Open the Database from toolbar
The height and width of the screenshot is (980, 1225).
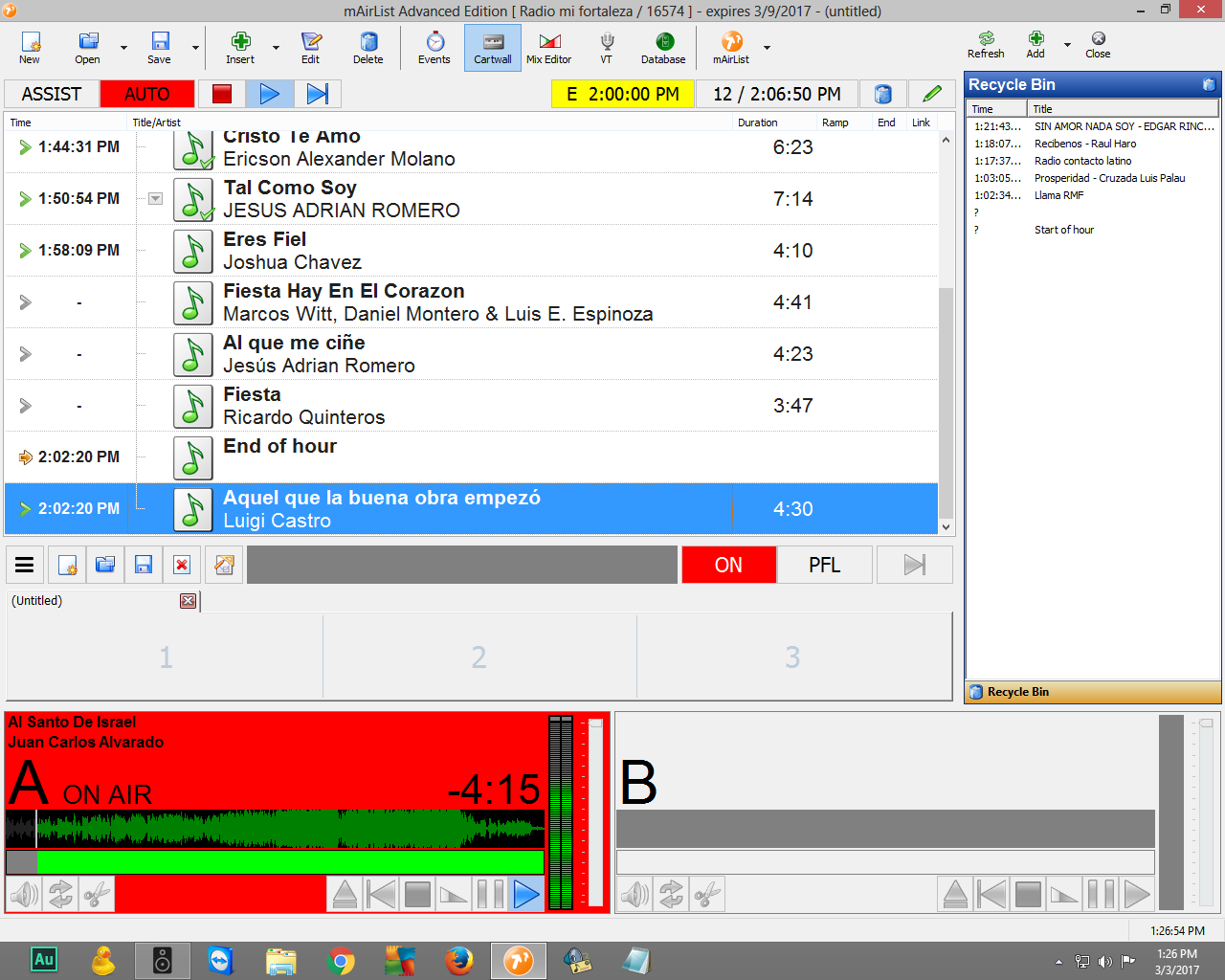pyautogui.click(x=663, y=47)
